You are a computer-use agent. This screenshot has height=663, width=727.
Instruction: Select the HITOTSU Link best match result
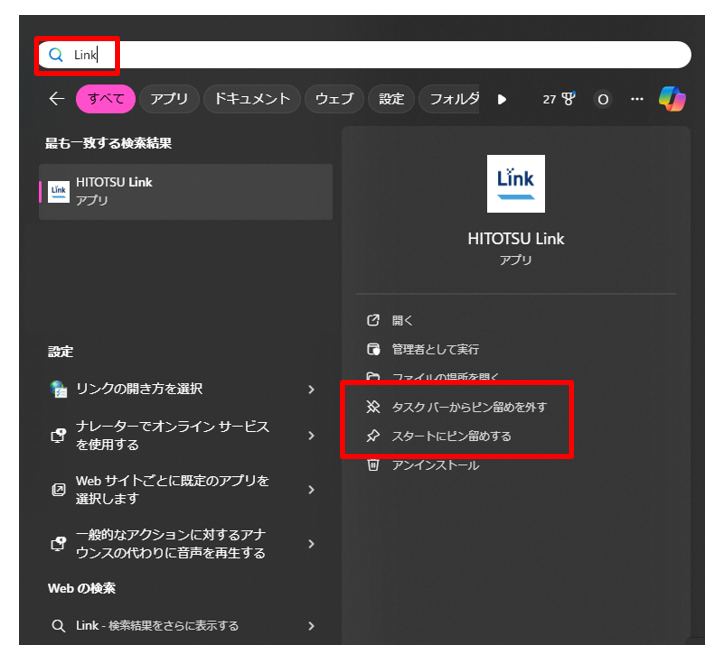(186, 191)
